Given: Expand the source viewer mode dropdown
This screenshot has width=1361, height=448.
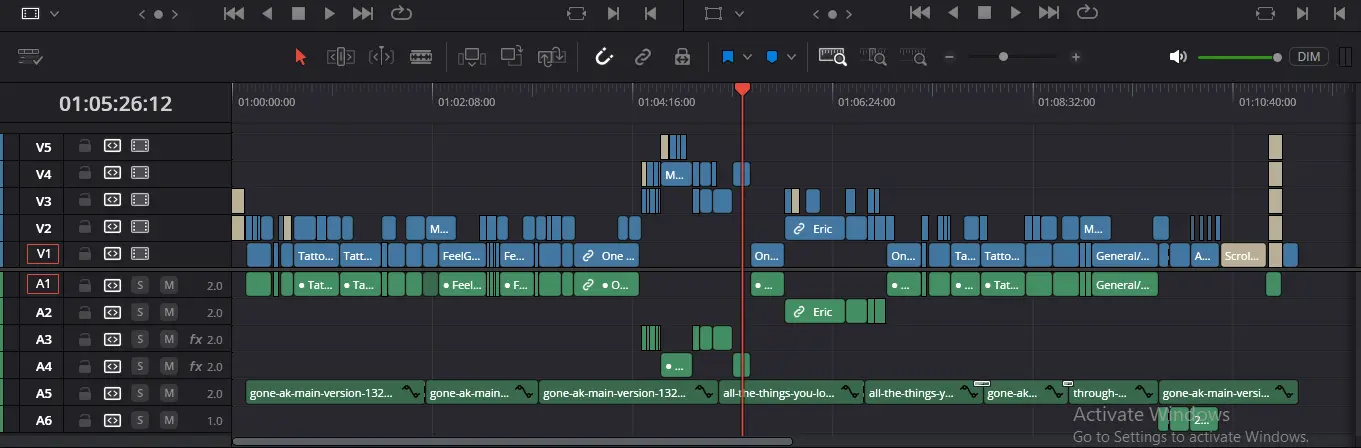Looking at the screenshot, I should (x=54, y=14).
